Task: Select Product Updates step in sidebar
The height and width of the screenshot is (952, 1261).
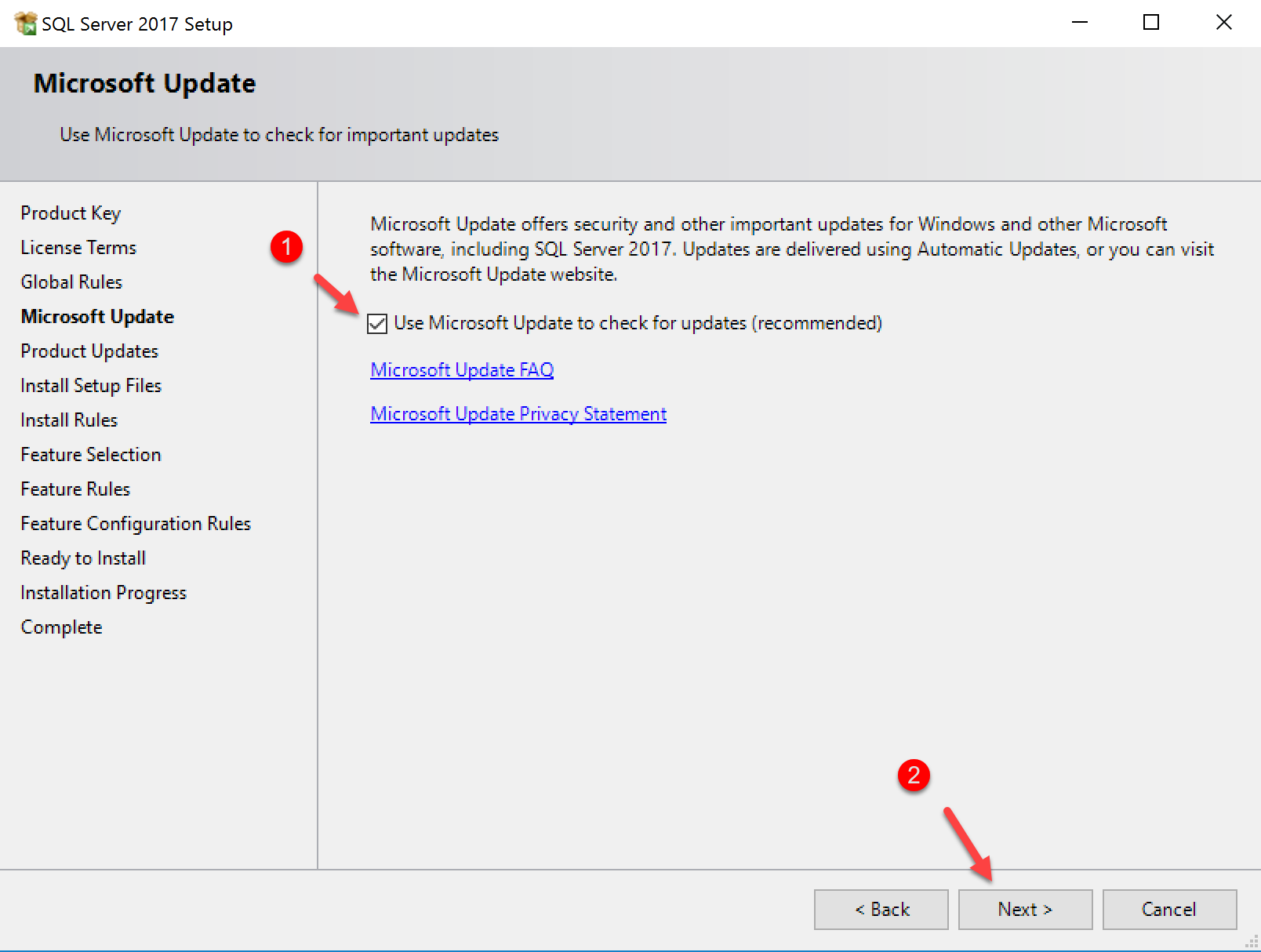Action: click(x=89, y=351)
